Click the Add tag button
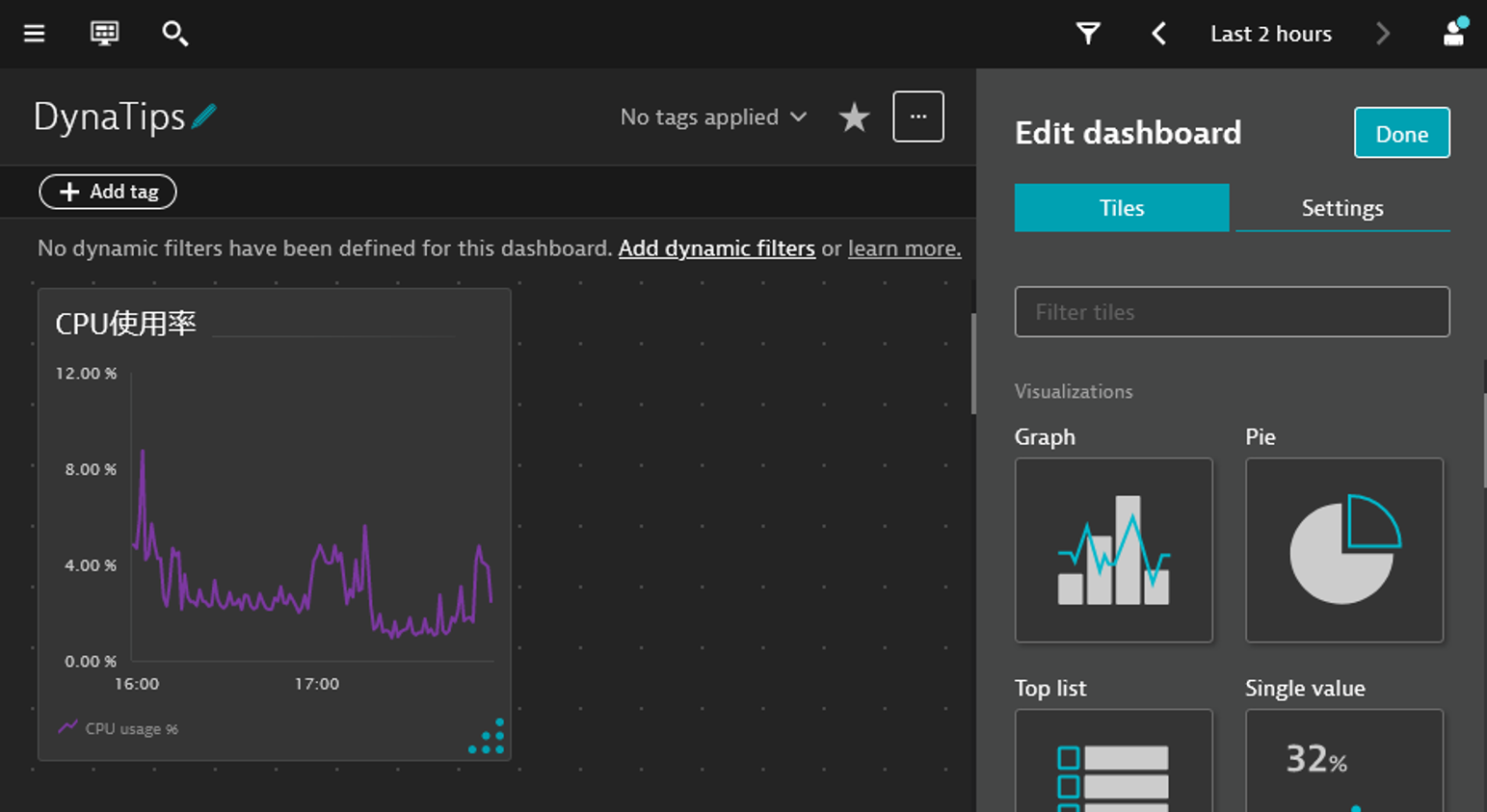 coord(108,192)
